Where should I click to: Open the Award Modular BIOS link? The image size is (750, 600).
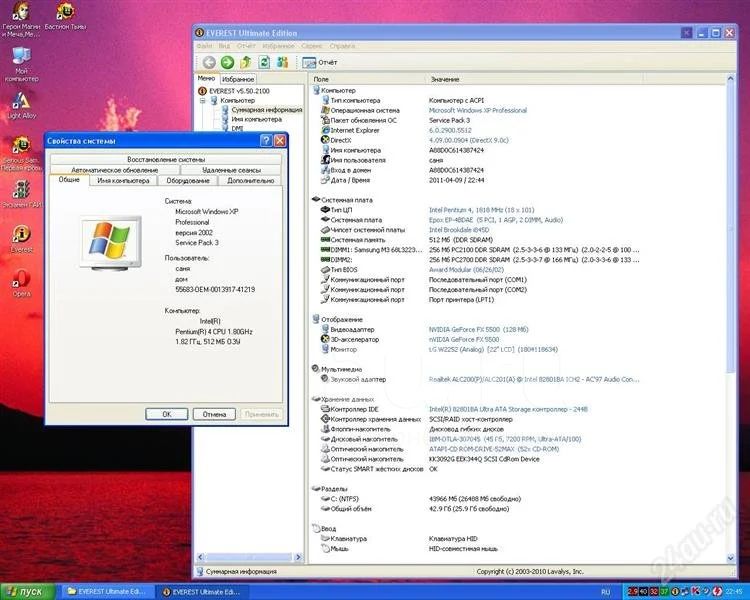click(x=464, y=270)
